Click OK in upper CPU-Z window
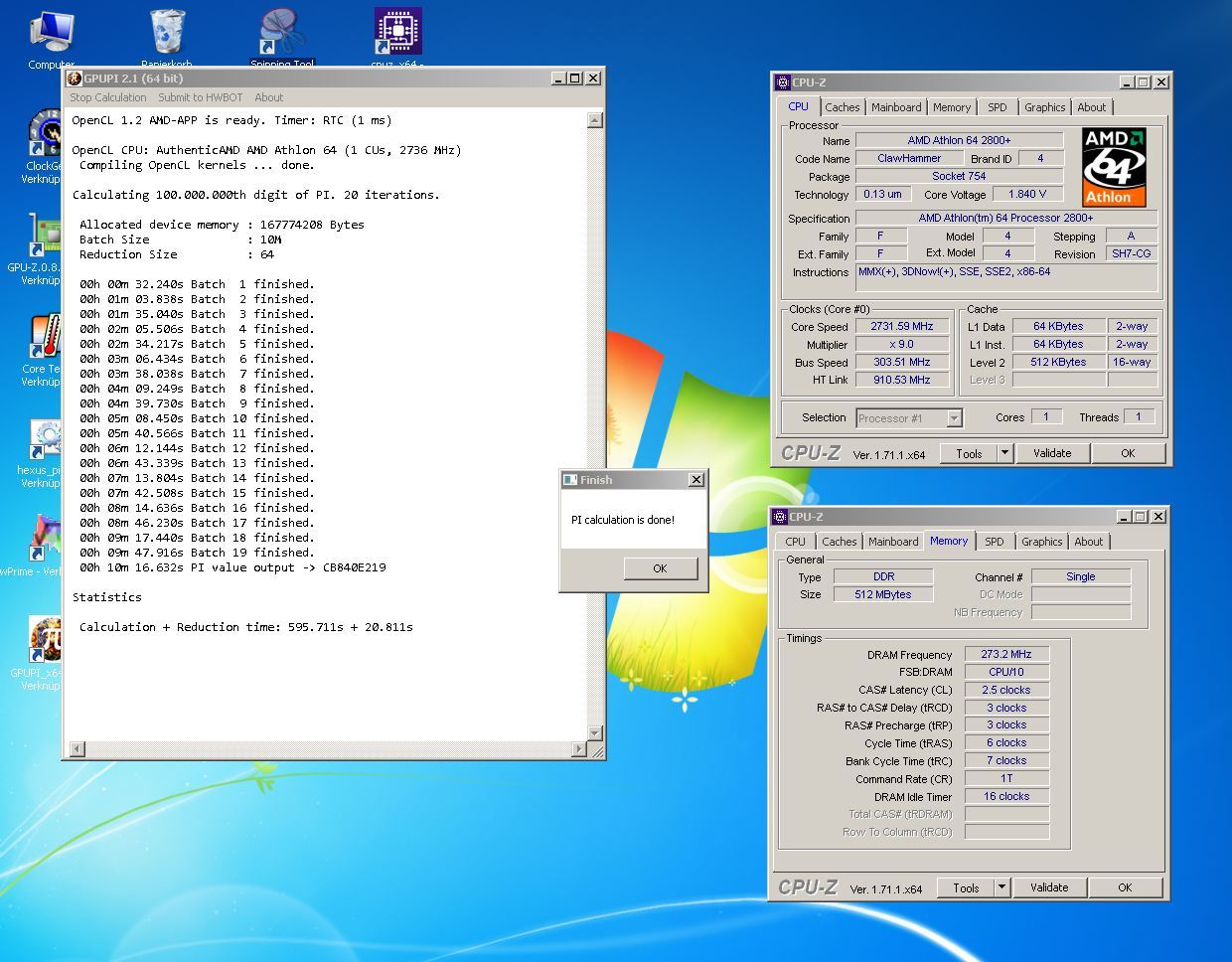 click(1128, 453)
